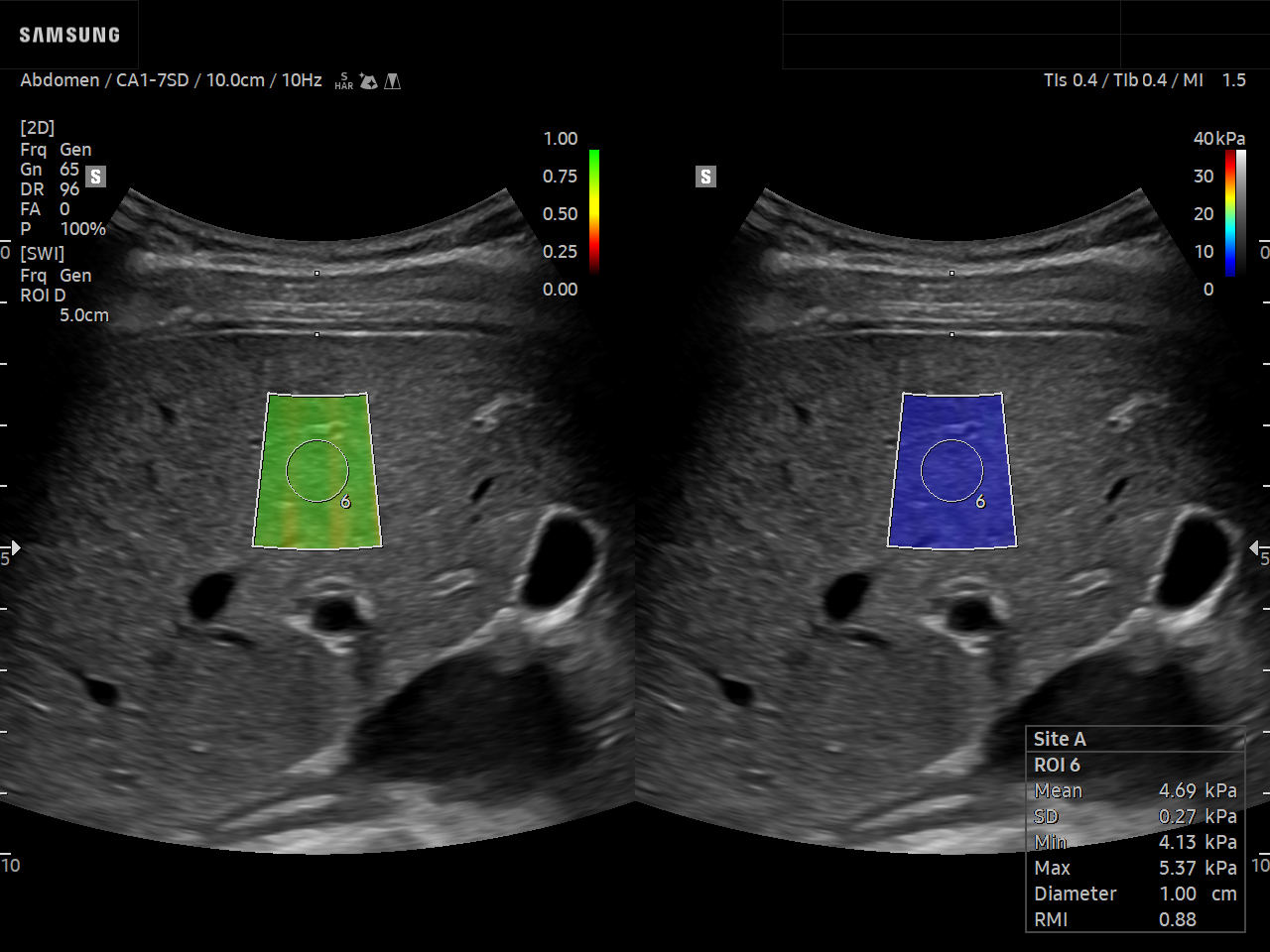Click the [SWI] parameter heading

click(x=42, y=254)
